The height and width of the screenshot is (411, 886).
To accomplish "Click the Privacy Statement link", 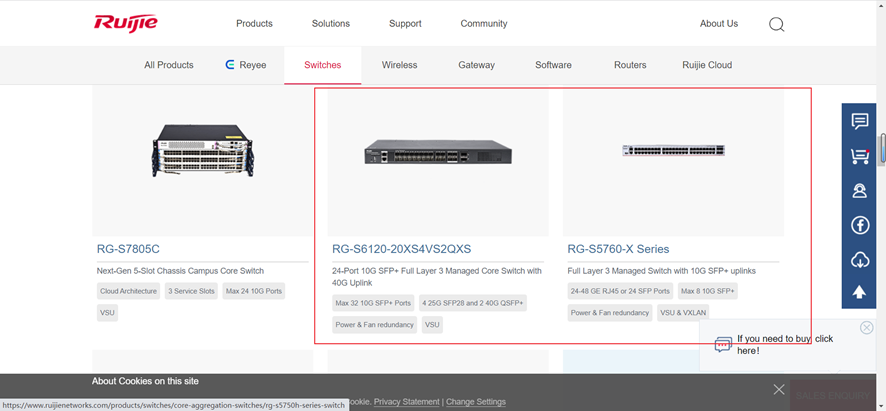I will click(x=406, y=402).
